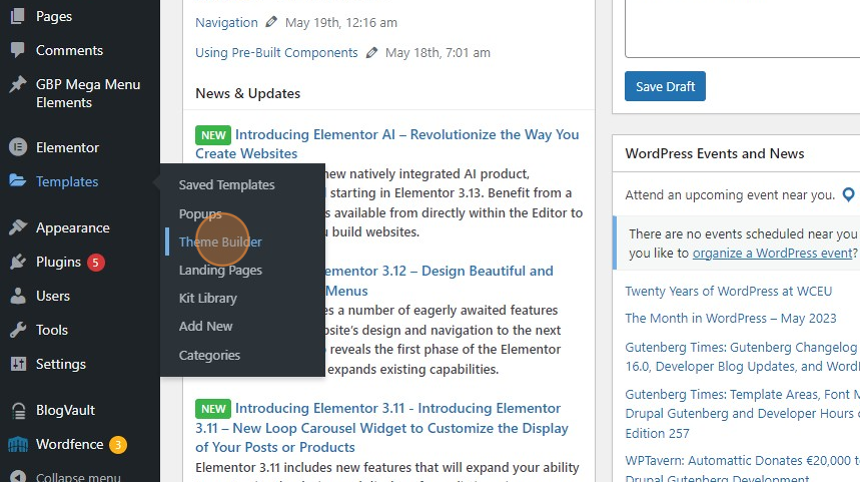Click the News & Updates heading text
The height and width of the screenshot is (482, 860).
click(248, 93)
